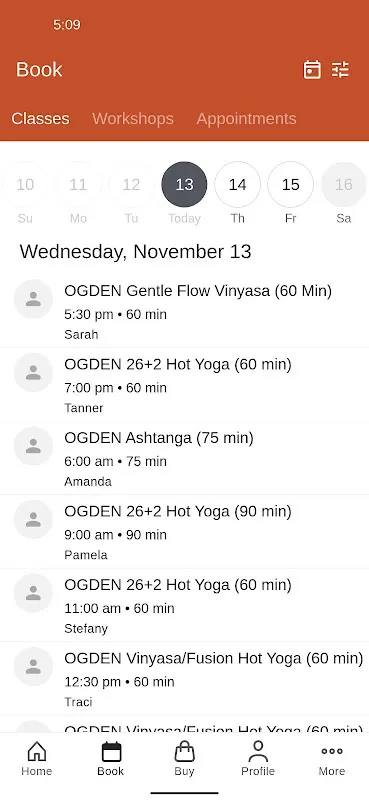Screen dimensions: 369x800
Task: Tap Sarah's instructor avatar placeholder
Action: point(33,299)
